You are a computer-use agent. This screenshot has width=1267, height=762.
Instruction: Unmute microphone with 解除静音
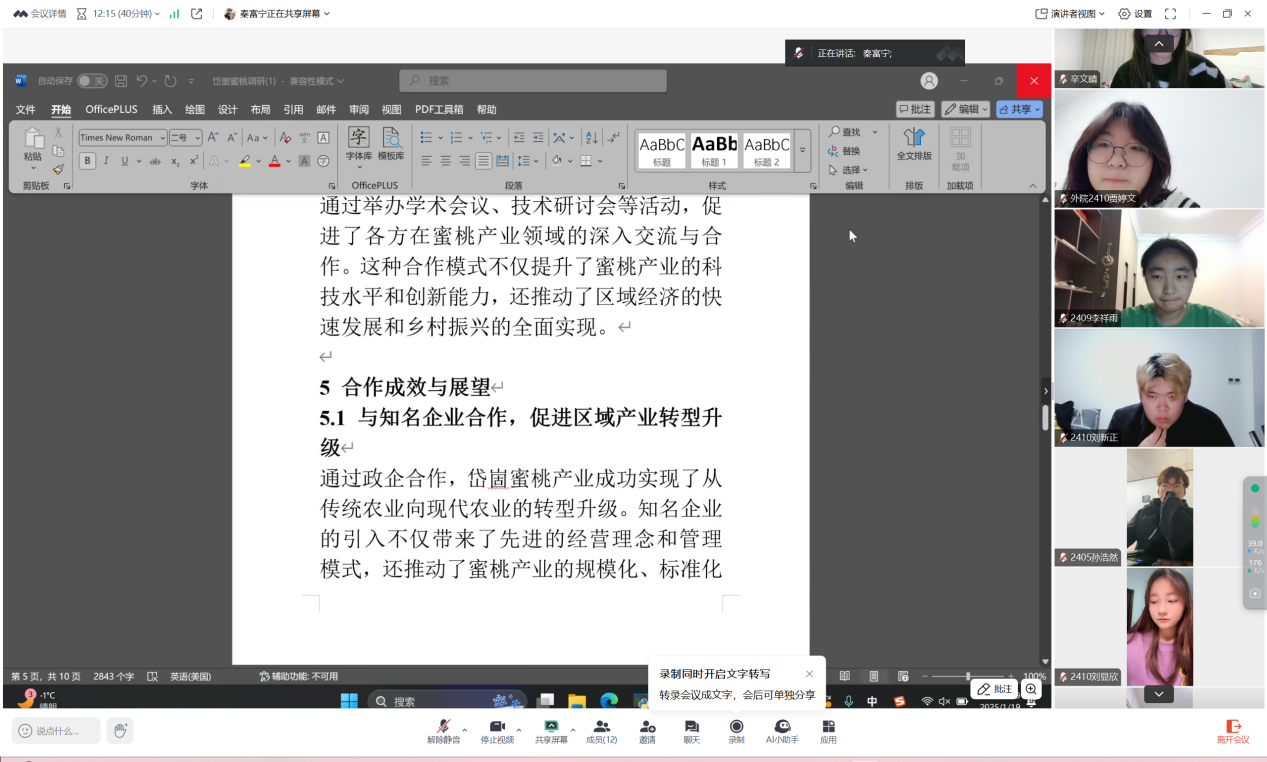point(443,731)
